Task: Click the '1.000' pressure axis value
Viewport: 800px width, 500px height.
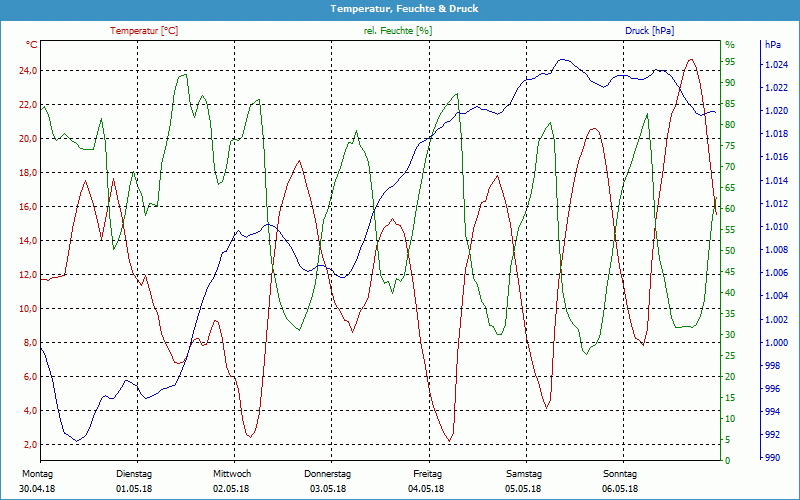Action: [776, 342]
